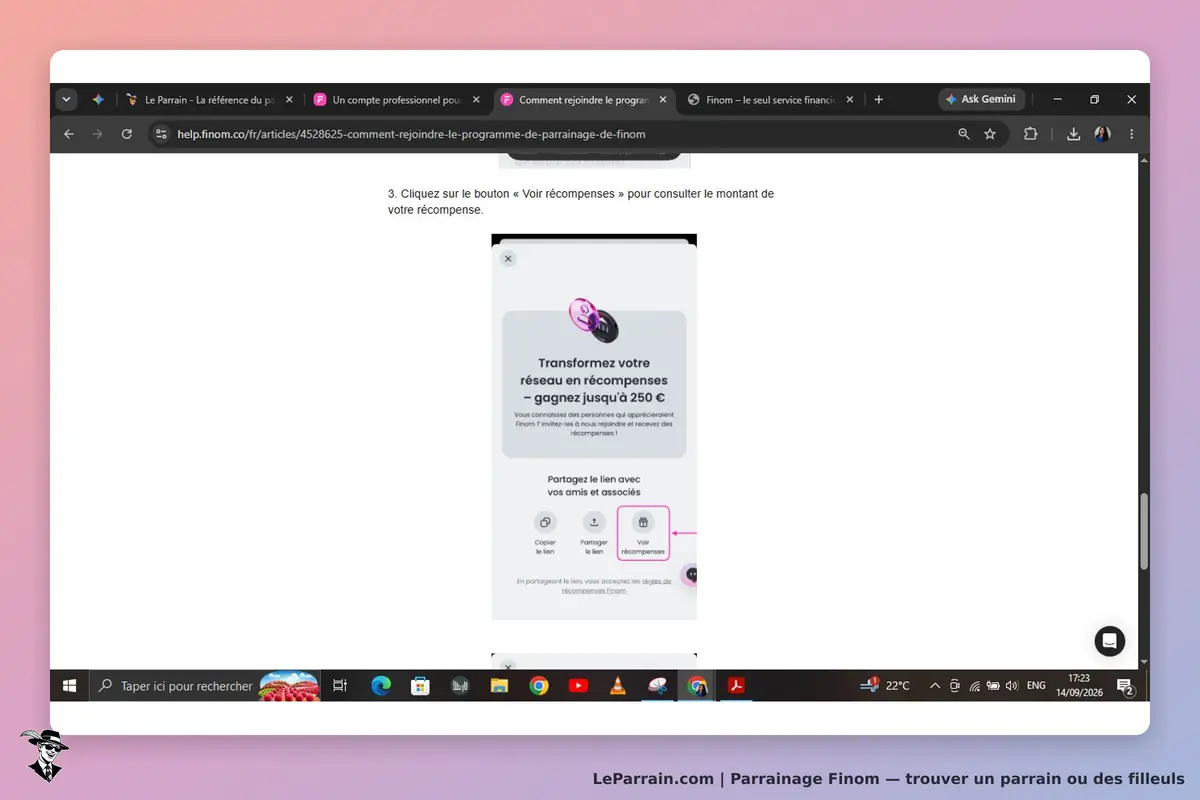Open YouTube from the taskbar
The height and width of the screenshot is (800, 1200).
click(578, 686)
